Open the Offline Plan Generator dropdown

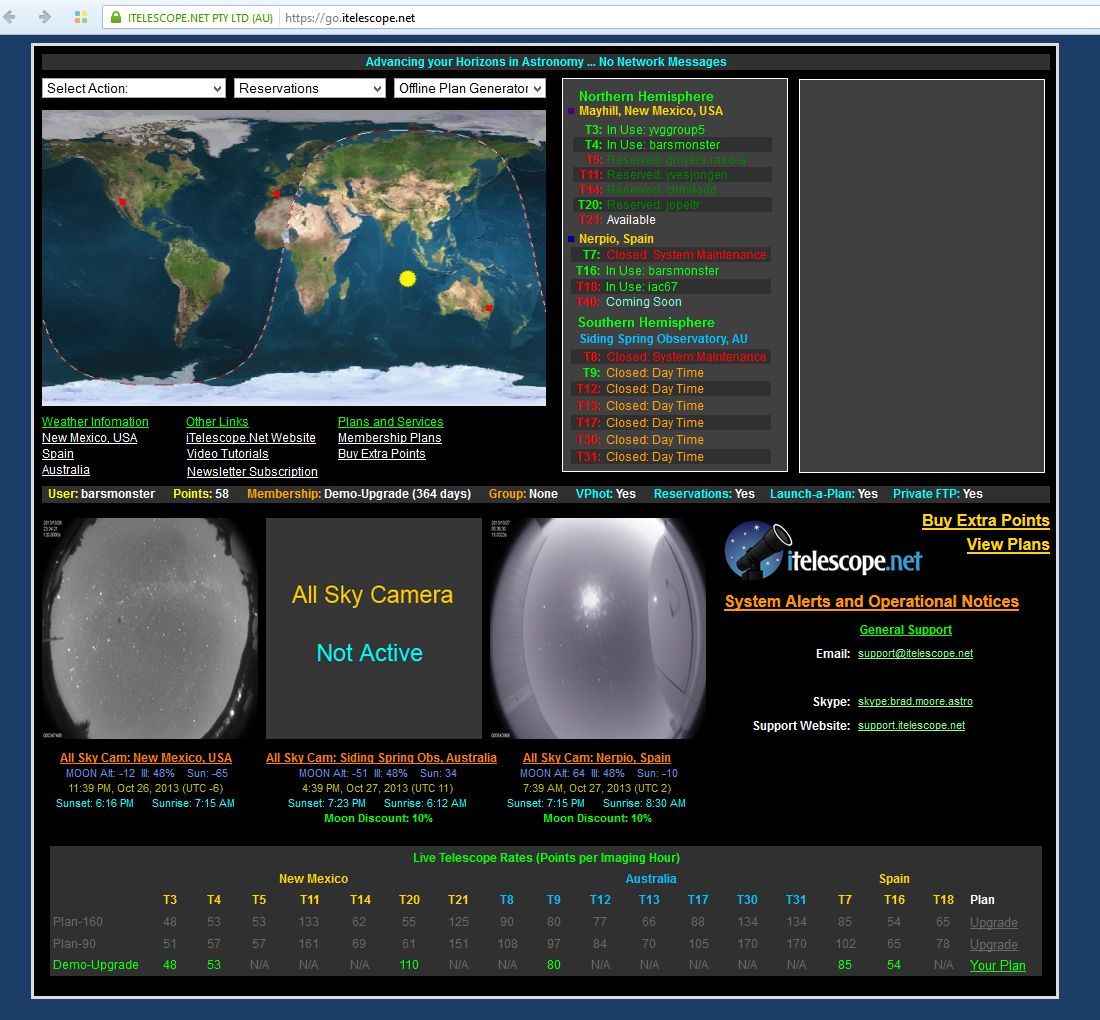click(469, 88)
